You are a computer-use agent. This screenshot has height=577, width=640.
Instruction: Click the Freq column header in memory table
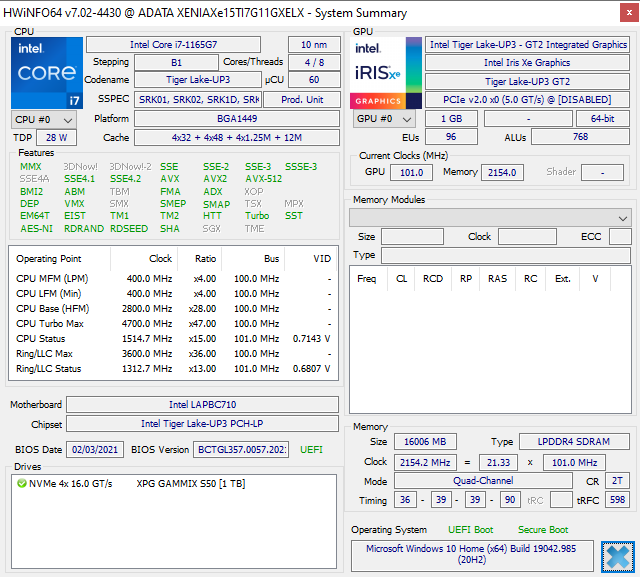click(x=367, y=279)
